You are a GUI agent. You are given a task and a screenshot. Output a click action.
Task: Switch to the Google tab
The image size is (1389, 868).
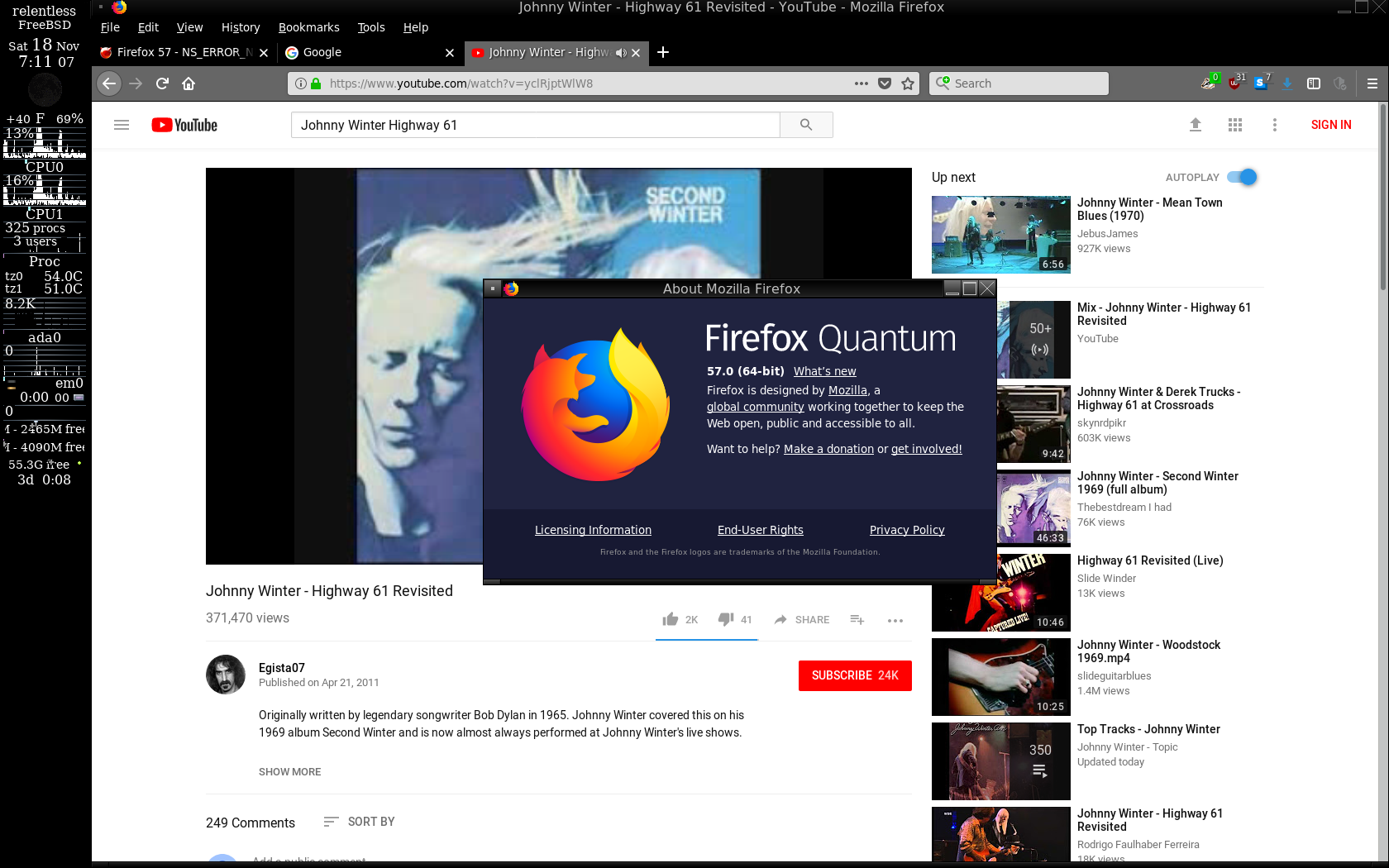click(x=364, y=53)
